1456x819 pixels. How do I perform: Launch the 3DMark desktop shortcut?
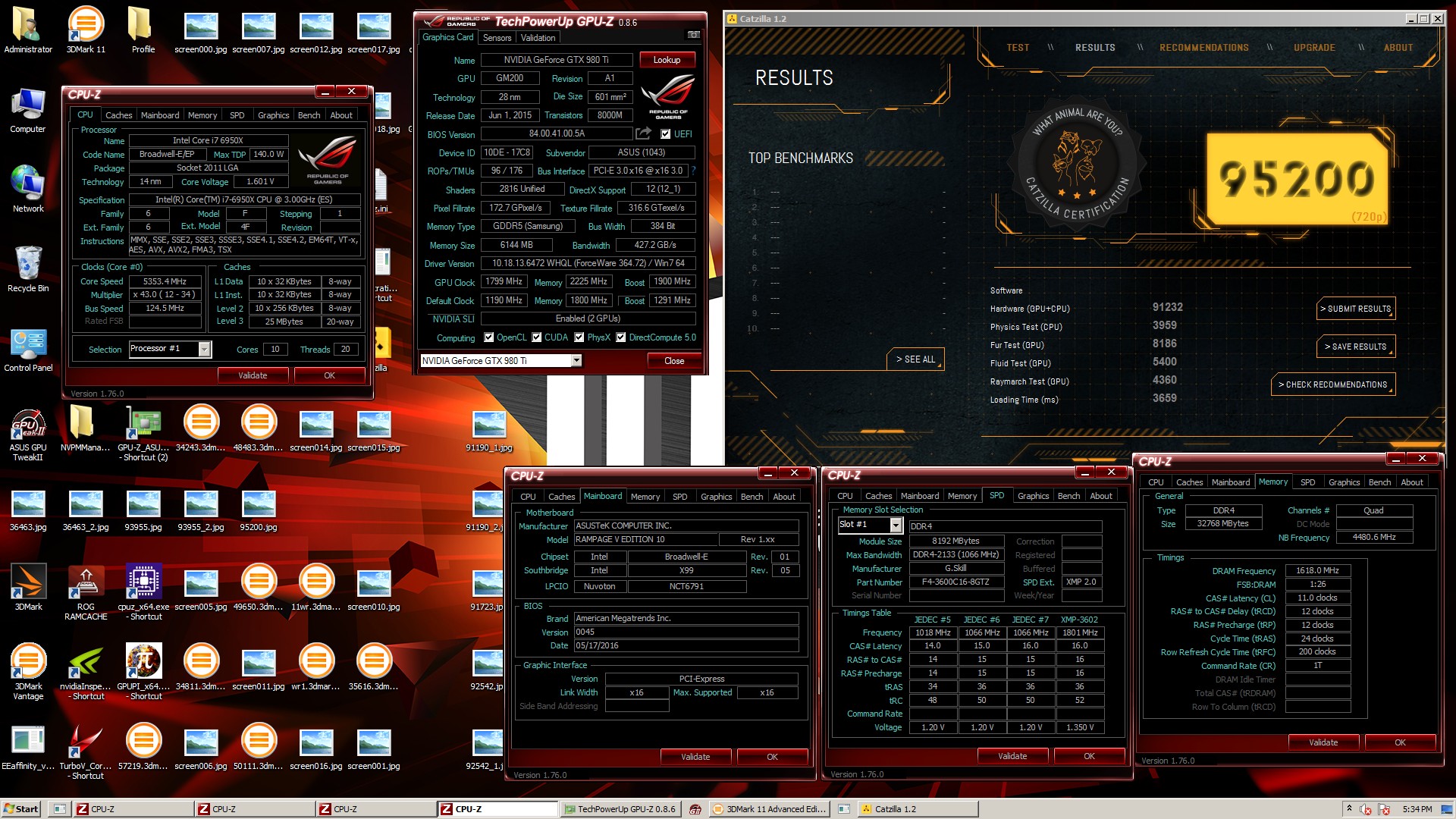coord(28,588)
